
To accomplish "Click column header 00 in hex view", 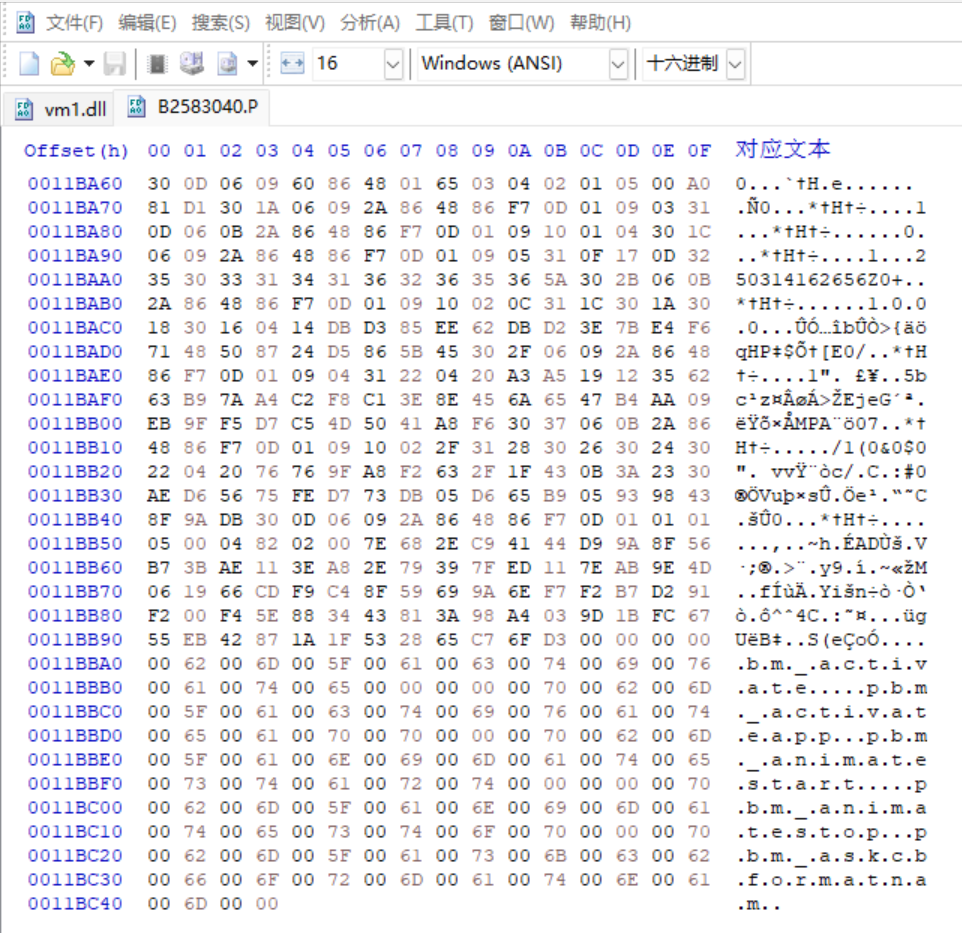I will pyautogui.click(x=159, y=151).
